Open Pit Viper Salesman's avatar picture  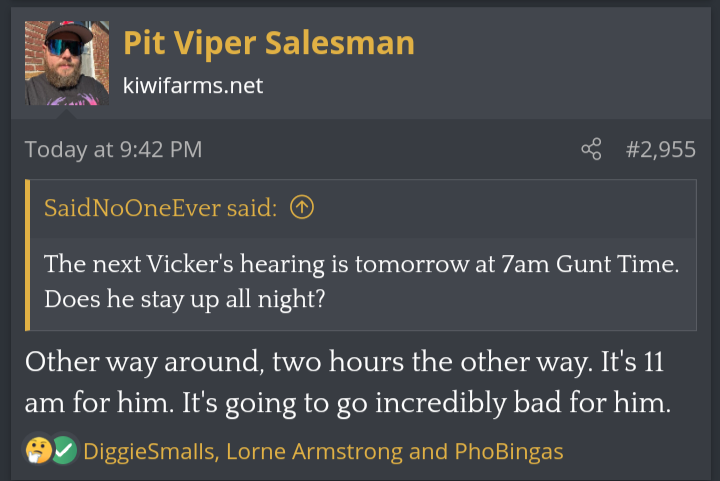67,63
